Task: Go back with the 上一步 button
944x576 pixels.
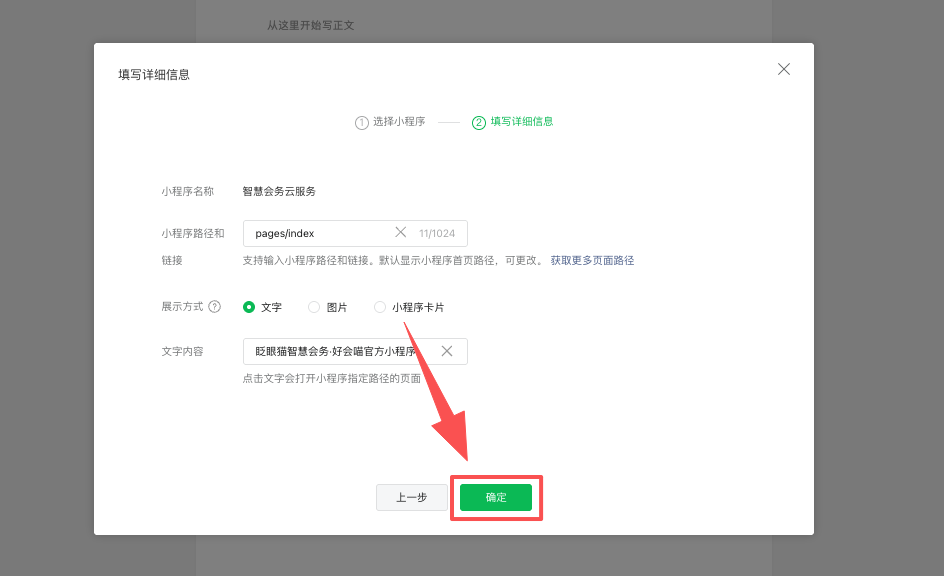Action: click(x=411, y=497)
